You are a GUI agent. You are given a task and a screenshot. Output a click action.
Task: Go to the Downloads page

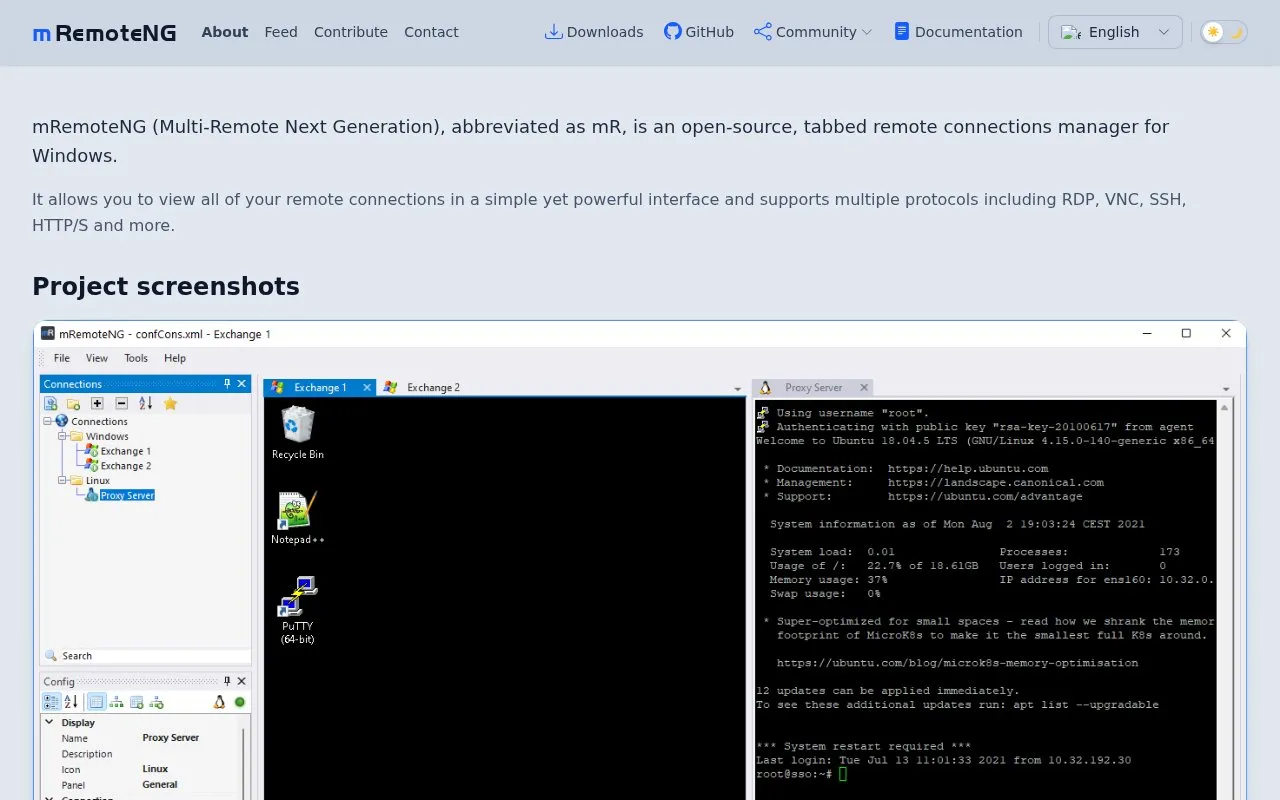(594, 32)
